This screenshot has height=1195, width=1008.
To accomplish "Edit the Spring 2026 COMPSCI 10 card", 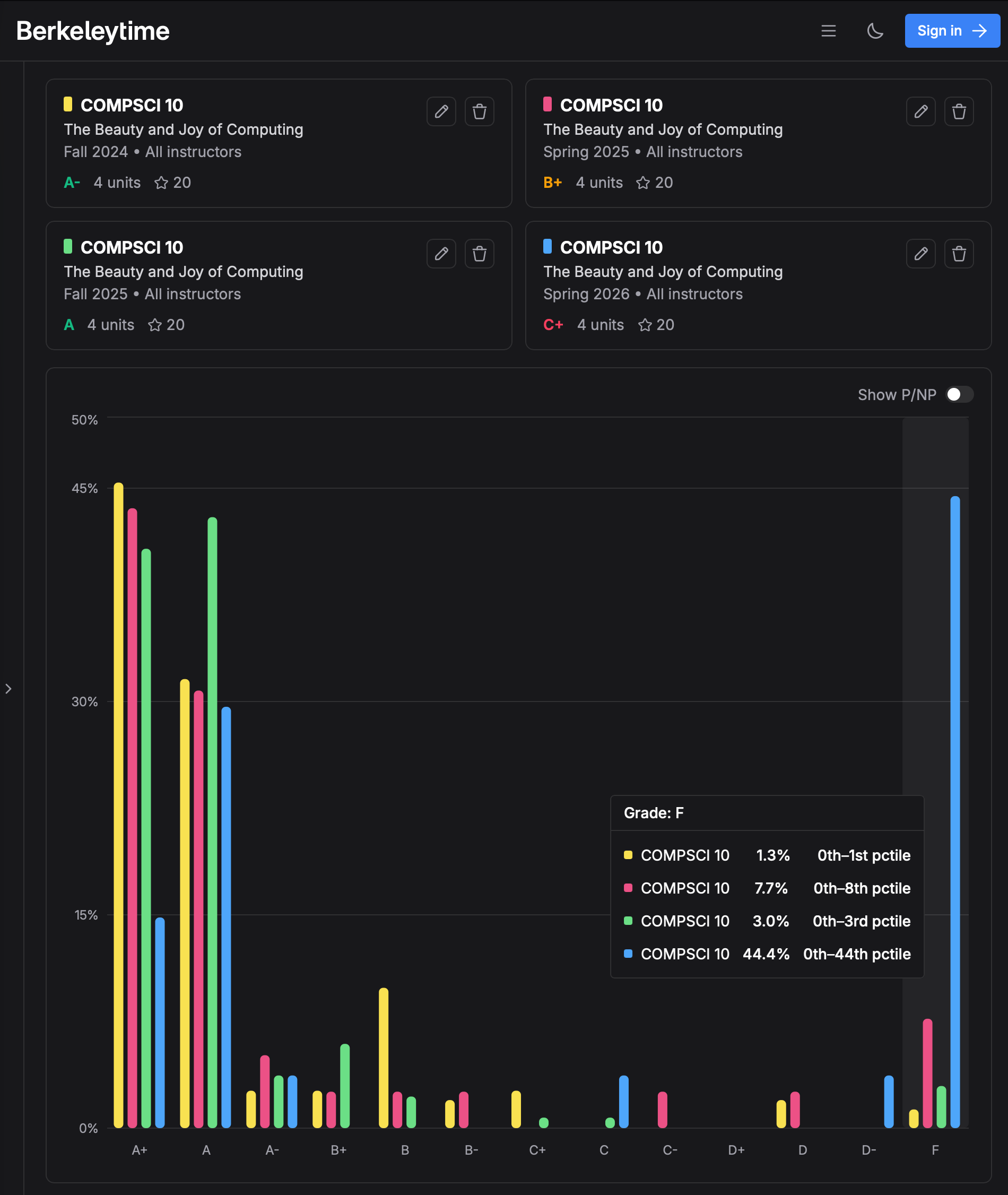I will coord(920,254).
